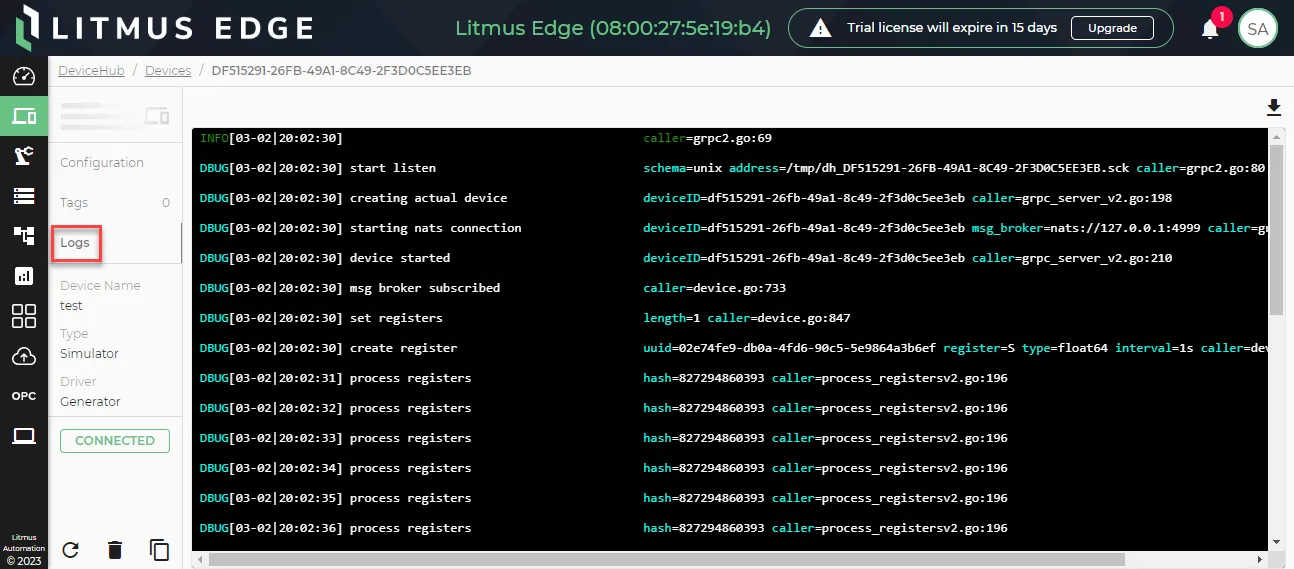The width and height of the screenshot is (1294, 569).
Task: Delete device with the trash icon
Action: click(x=115, y=549)
